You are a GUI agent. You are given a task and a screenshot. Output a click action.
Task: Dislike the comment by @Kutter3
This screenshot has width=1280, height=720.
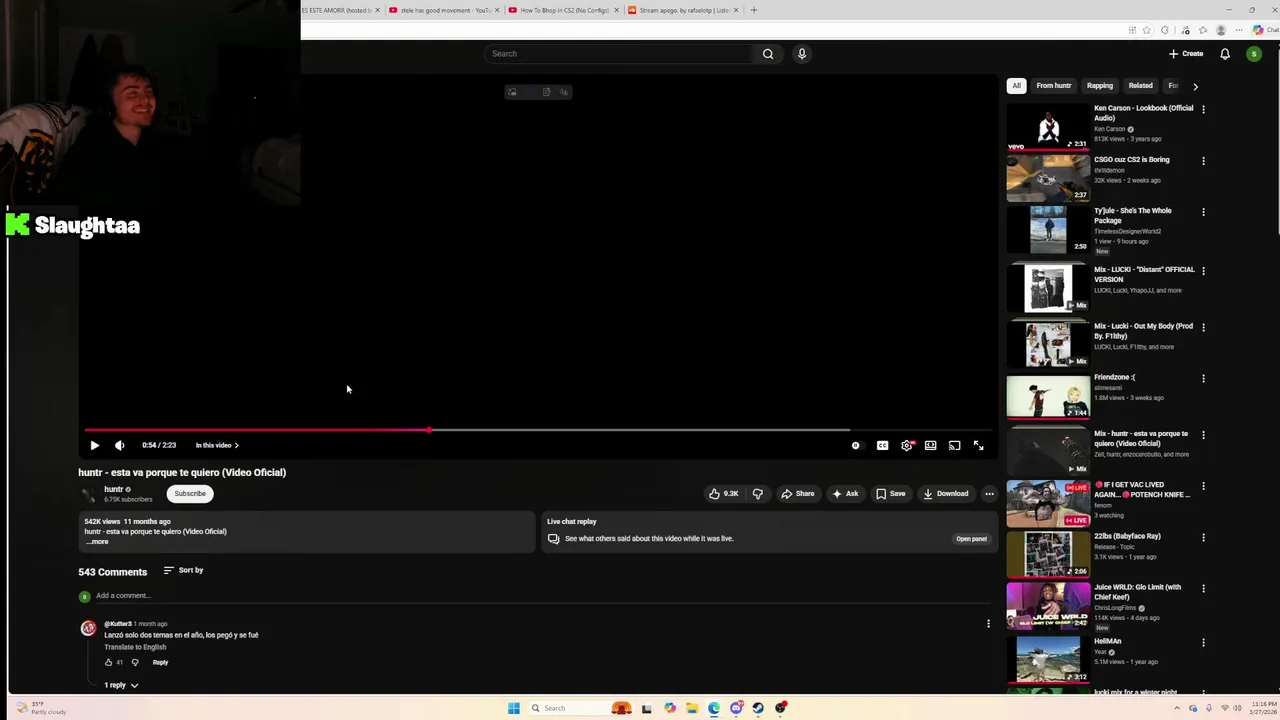[135, 662]
